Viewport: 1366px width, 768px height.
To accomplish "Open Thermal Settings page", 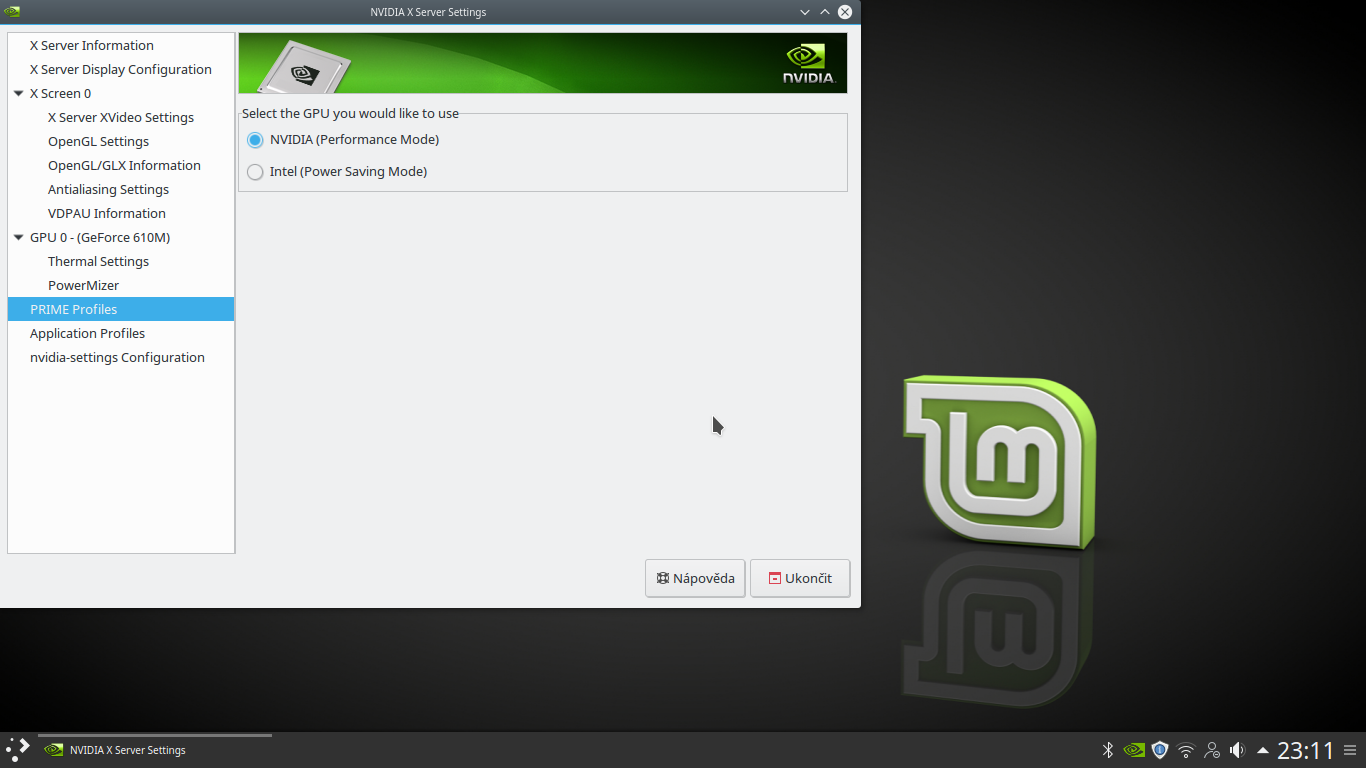I will pyautogui.click(x=98, y=261).
